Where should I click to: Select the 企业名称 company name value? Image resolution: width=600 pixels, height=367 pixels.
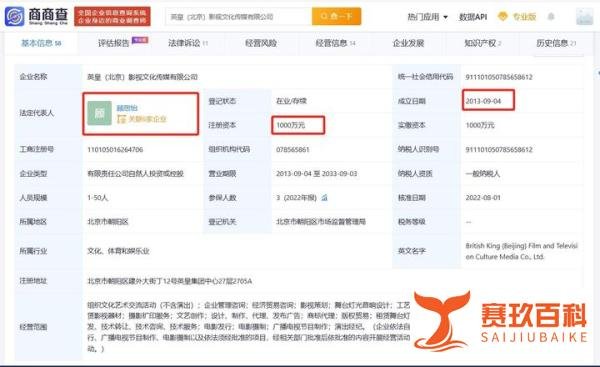[142, 77]
